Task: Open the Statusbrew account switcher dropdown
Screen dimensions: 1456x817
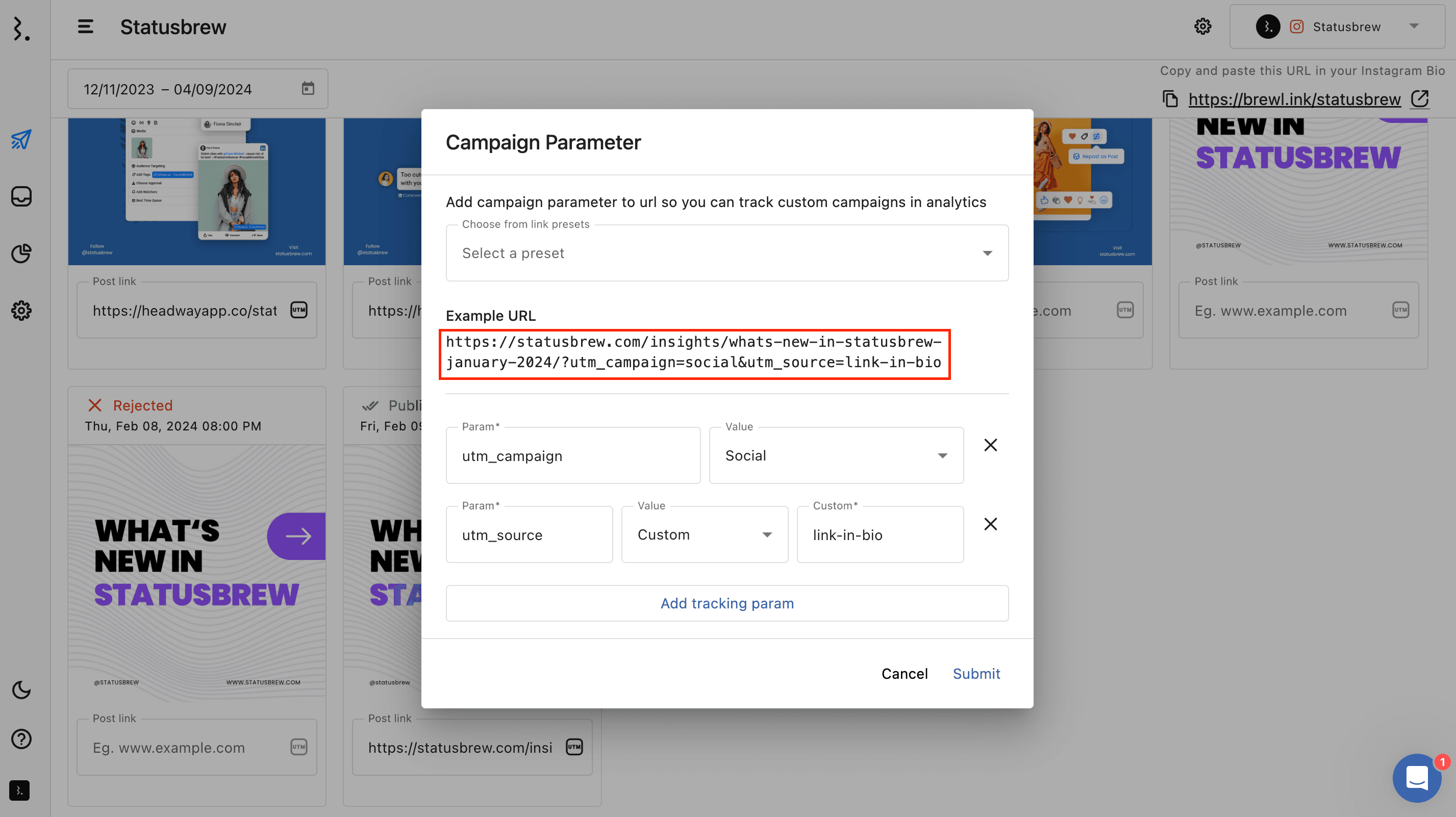Action: (1337, 27)
